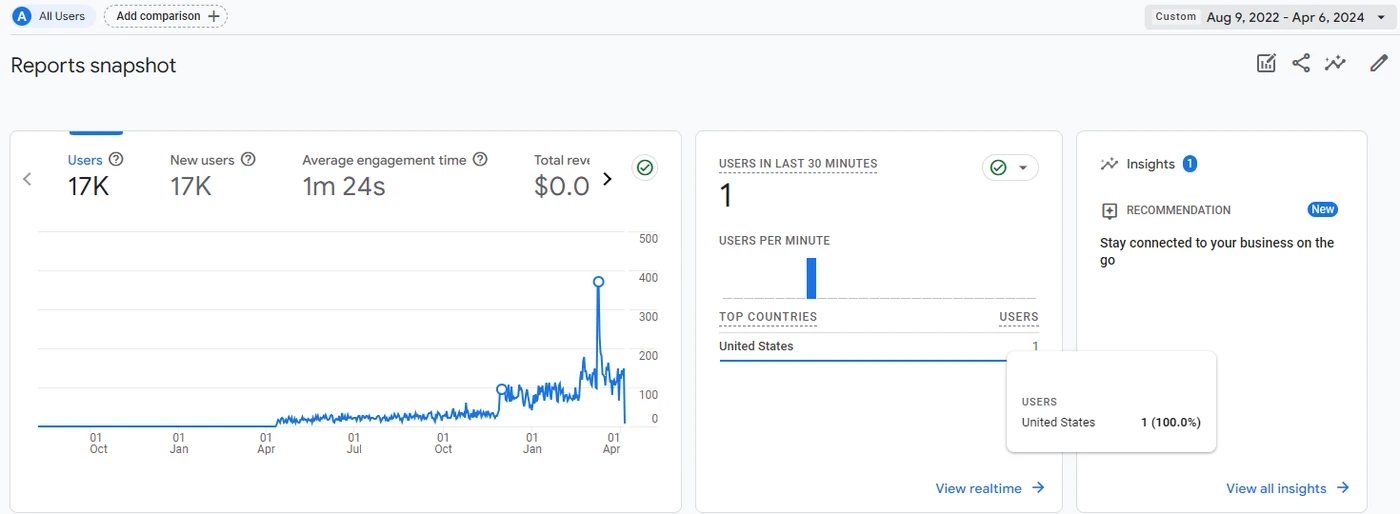Click the chart marker point near 100
The height and width of the screenshot is (514, 1400).
pos(502,389)
